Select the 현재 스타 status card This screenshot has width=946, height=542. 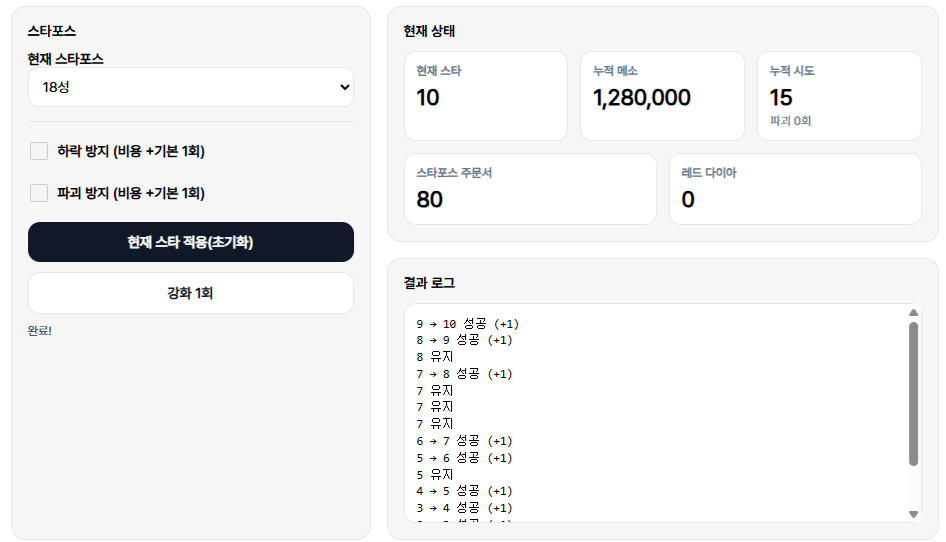pos(485,96)
